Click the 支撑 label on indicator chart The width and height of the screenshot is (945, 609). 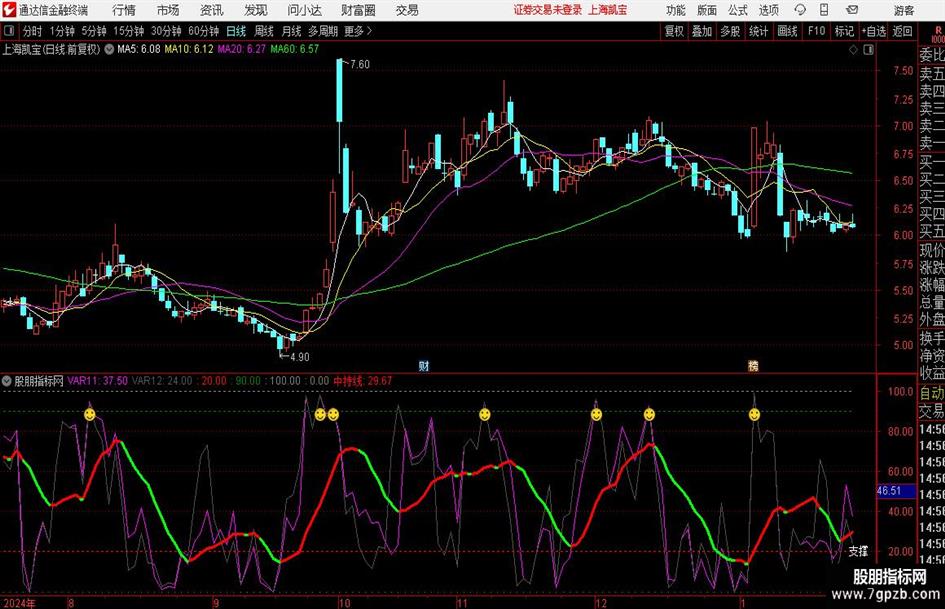tap(858, 551)
